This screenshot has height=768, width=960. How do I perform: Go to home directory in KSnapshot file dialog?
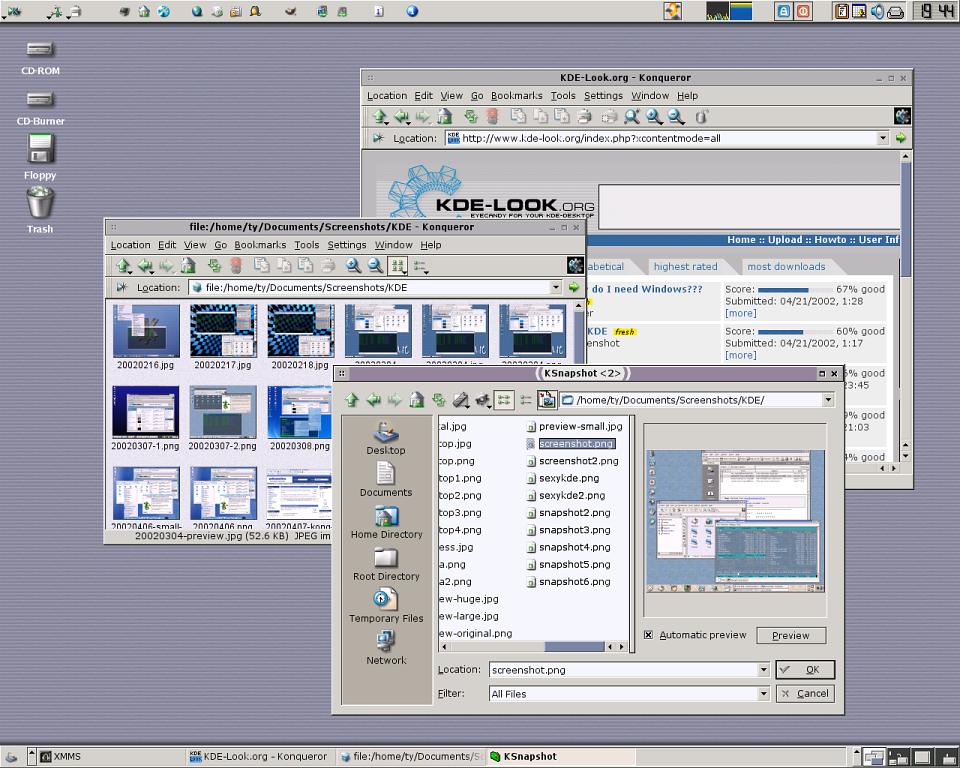click(x=416, y=400)
